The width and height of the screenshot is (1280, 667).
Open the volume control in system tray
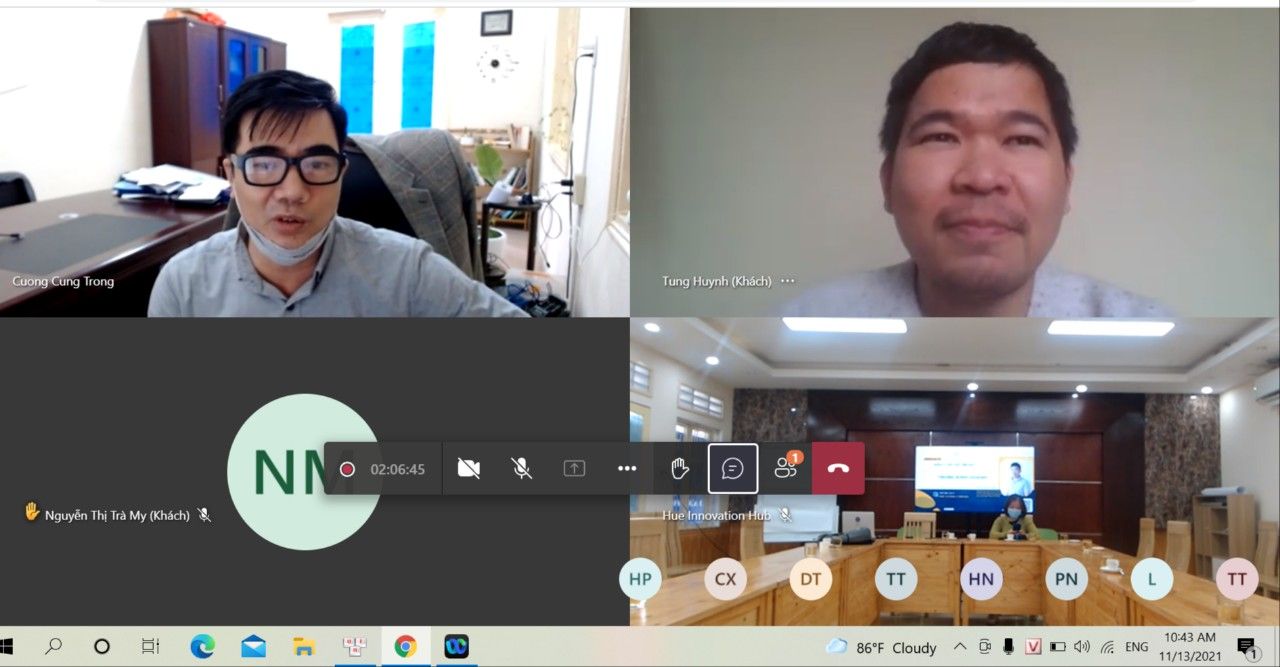tap(1082, 647)
